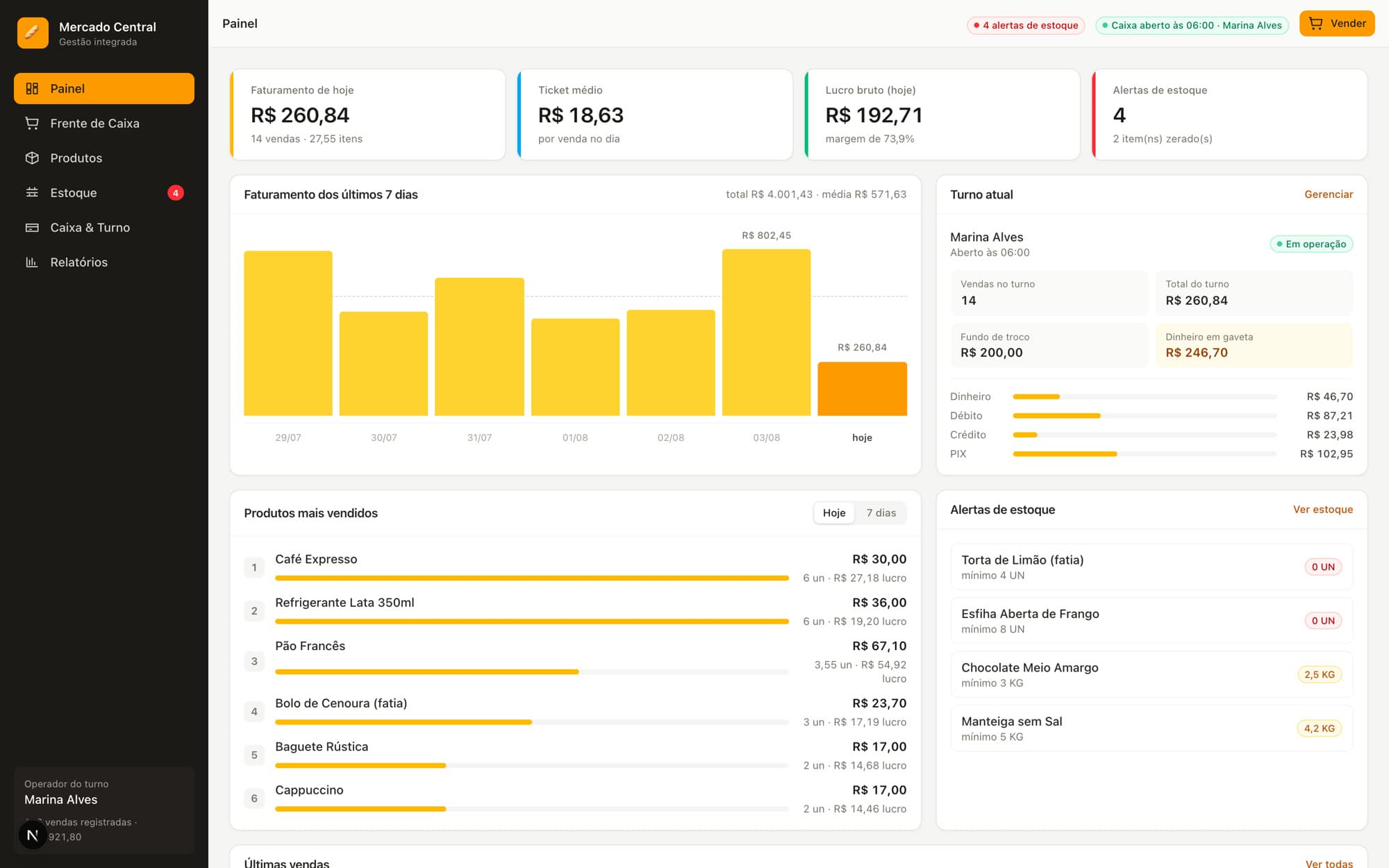Click the 31/07 chart bar
The width and height of the screenshot is (1389, 868).
(479, 347)
